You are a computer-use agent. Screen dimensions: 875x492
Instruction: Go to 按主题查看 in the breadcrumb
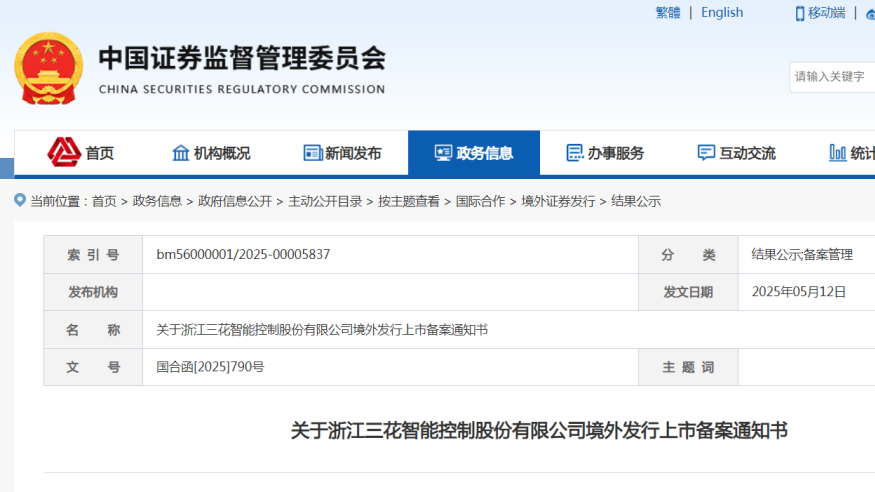click(409, 201)
